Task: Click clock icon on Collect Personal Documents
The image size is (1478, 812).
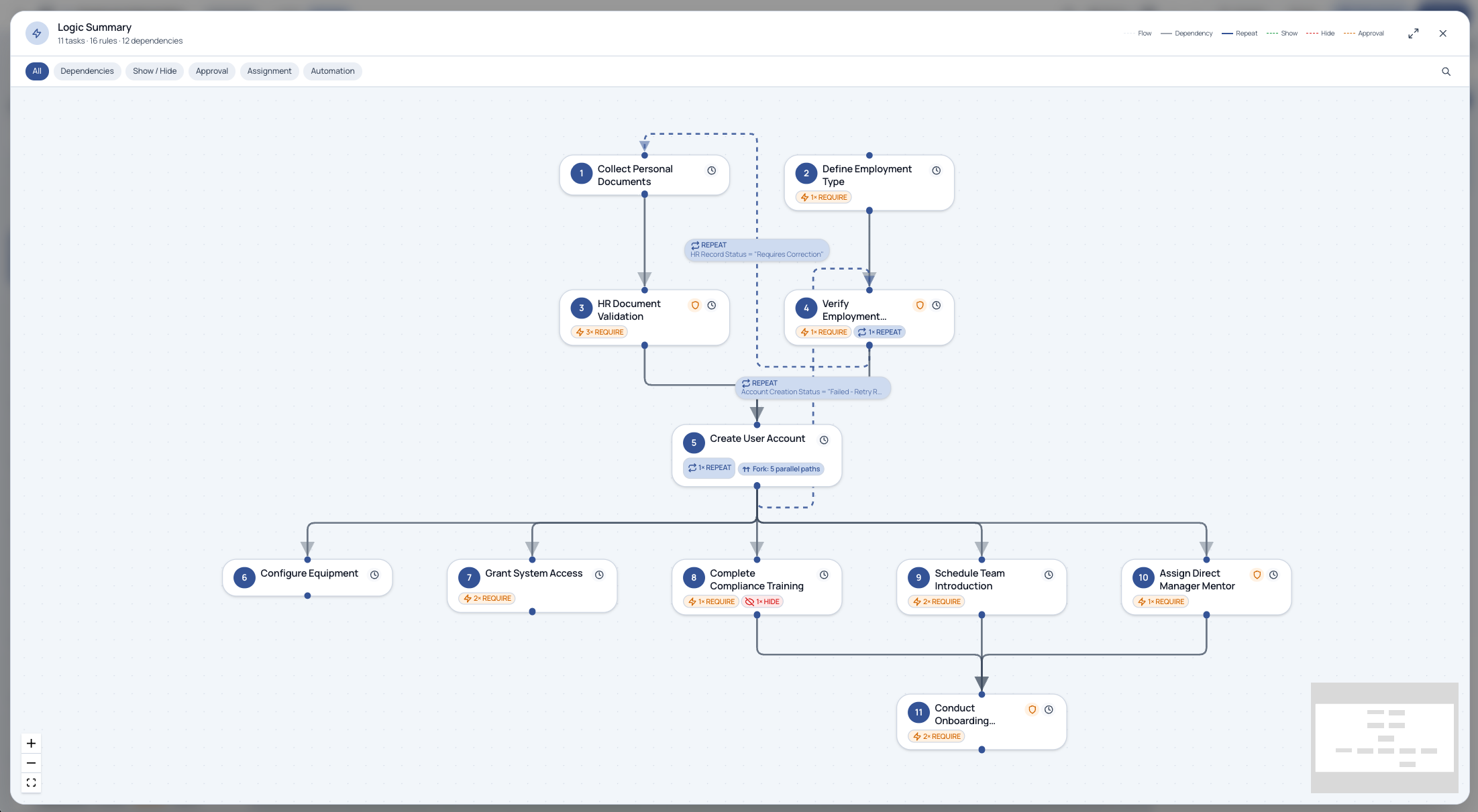Action: [711, 170]
